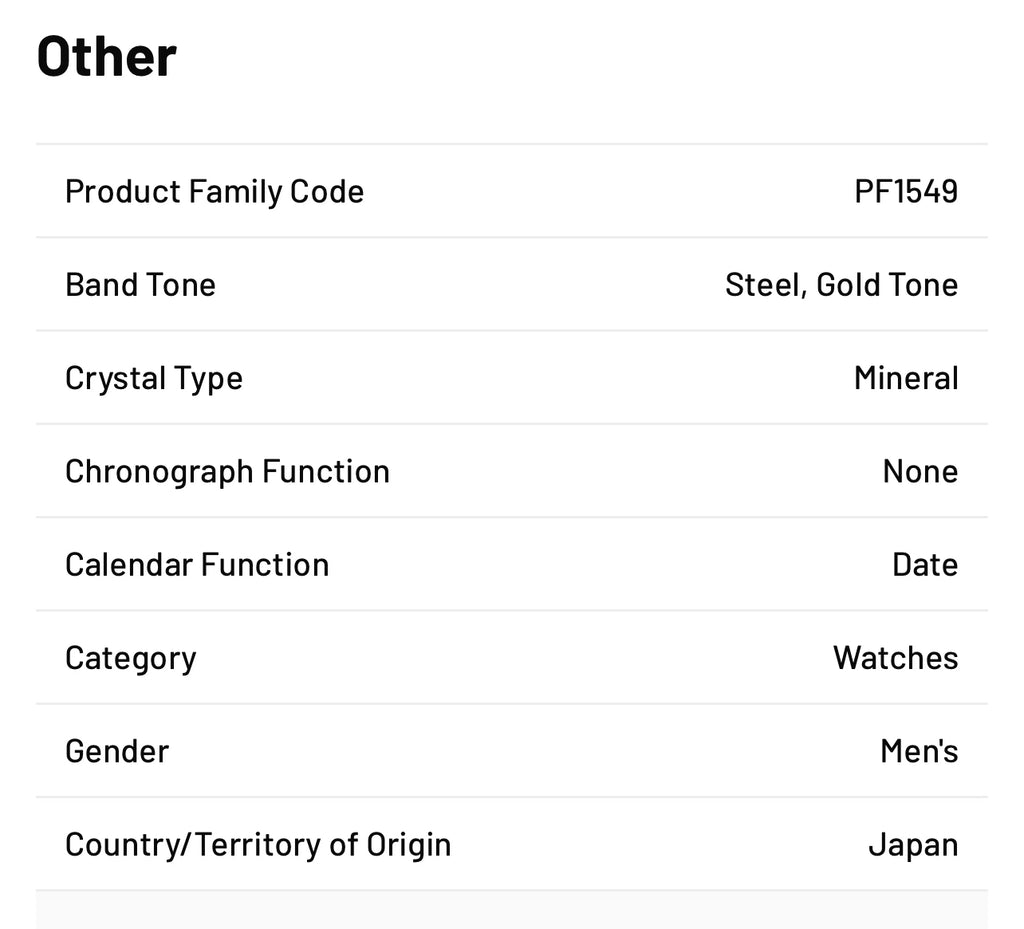Click the word 'Steel,' in the Band Tone value
This screenshot has width=1024, height=929.
[766, 285]
